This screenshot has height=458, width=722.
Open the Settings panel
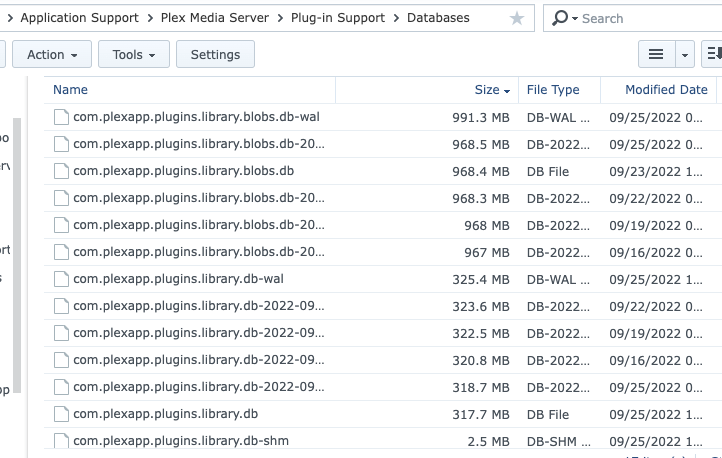215,55
